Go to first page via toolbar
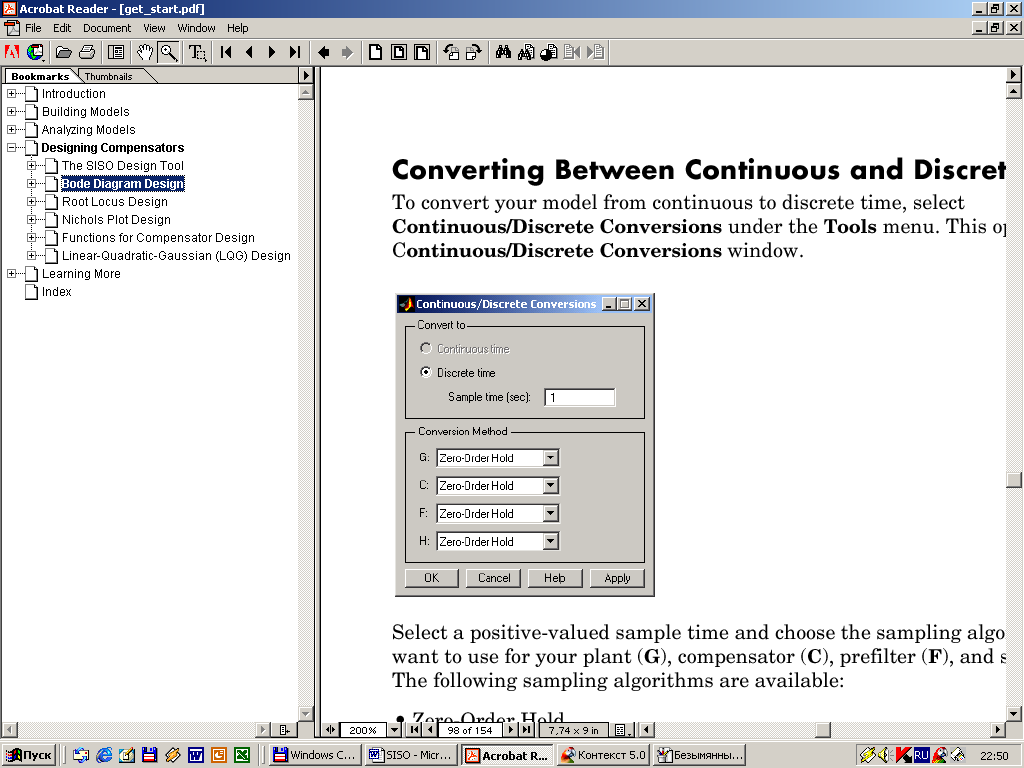The height and width of the screenshot is (768, 1024). (226, 52)
